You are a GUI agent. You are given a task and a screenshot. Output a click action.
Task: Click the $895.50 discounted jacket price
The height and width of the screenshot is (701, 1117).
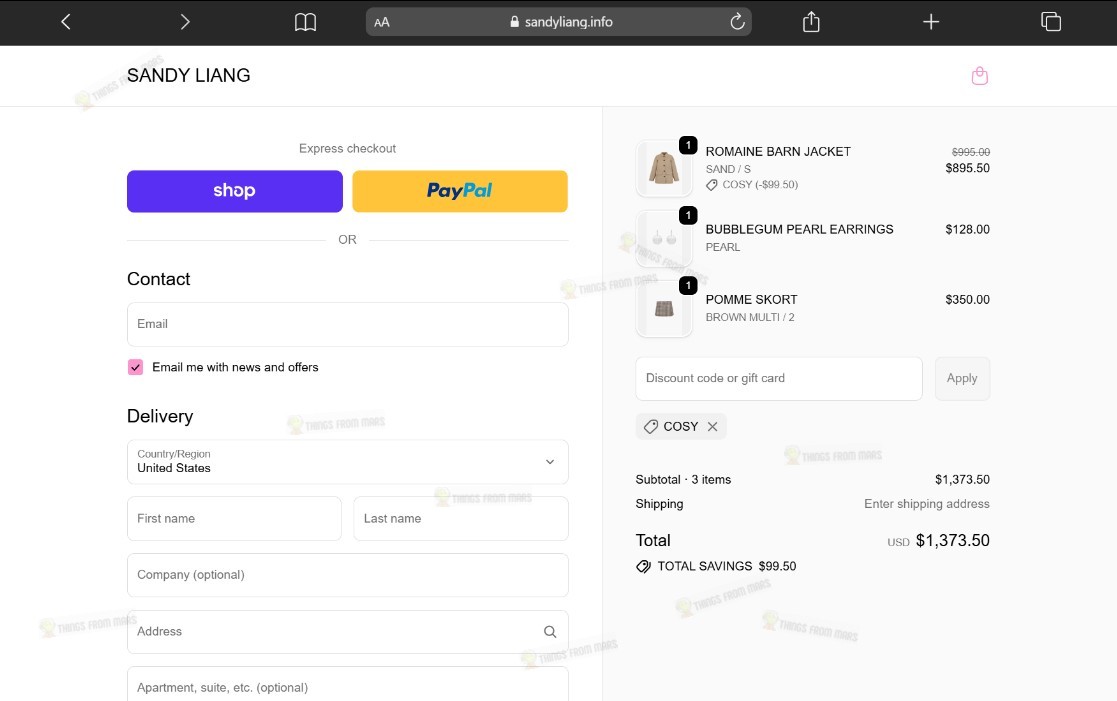coord(967,168)
